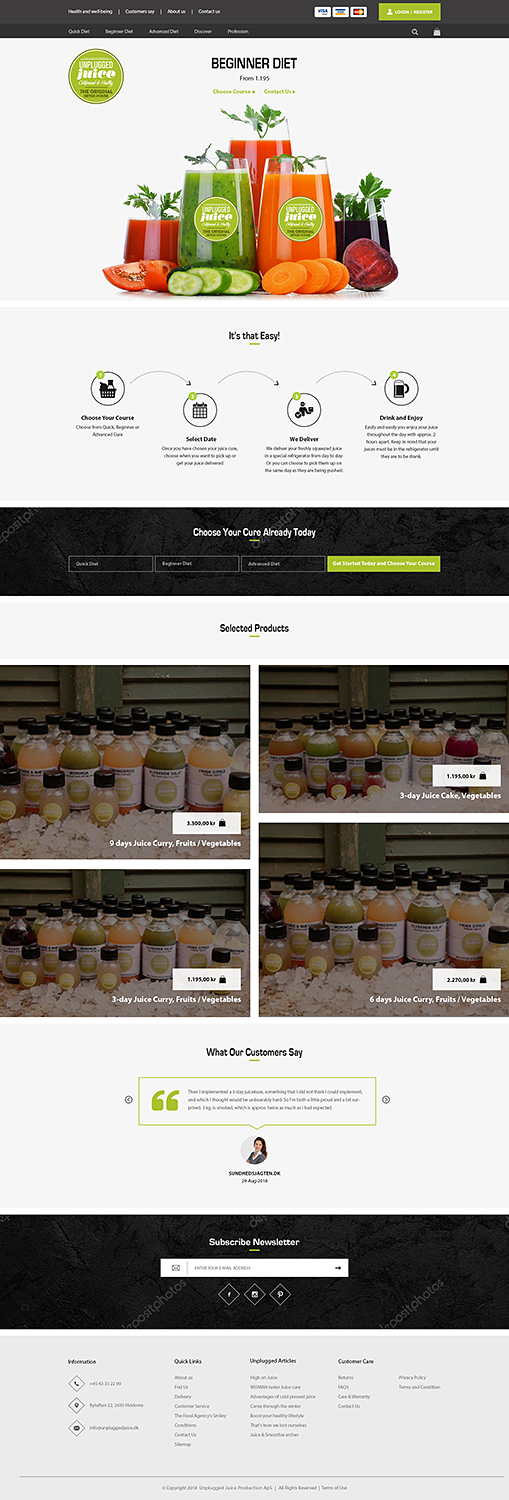Show previous customer testimonial
The height and width of the screenshot is (1500, 509).
point(129,1099)
